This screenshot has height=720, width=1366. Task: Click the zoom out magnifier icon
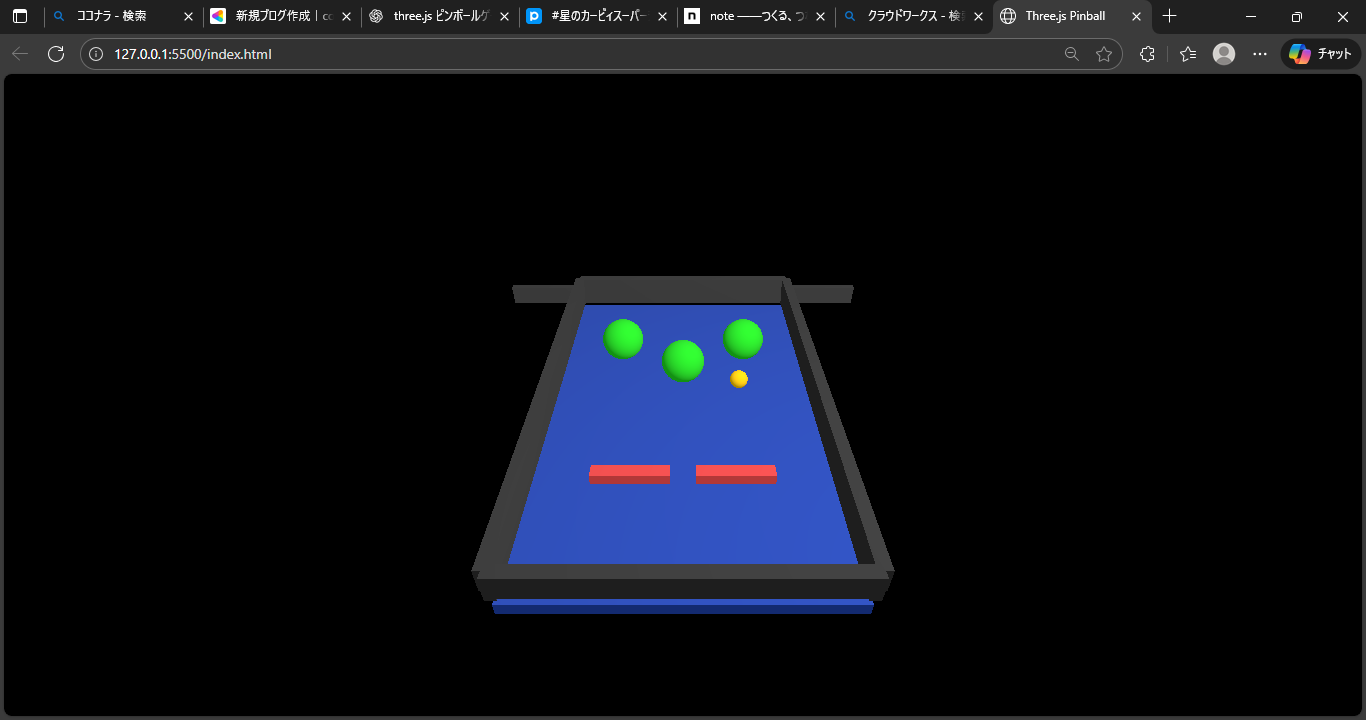(1071, 54)
